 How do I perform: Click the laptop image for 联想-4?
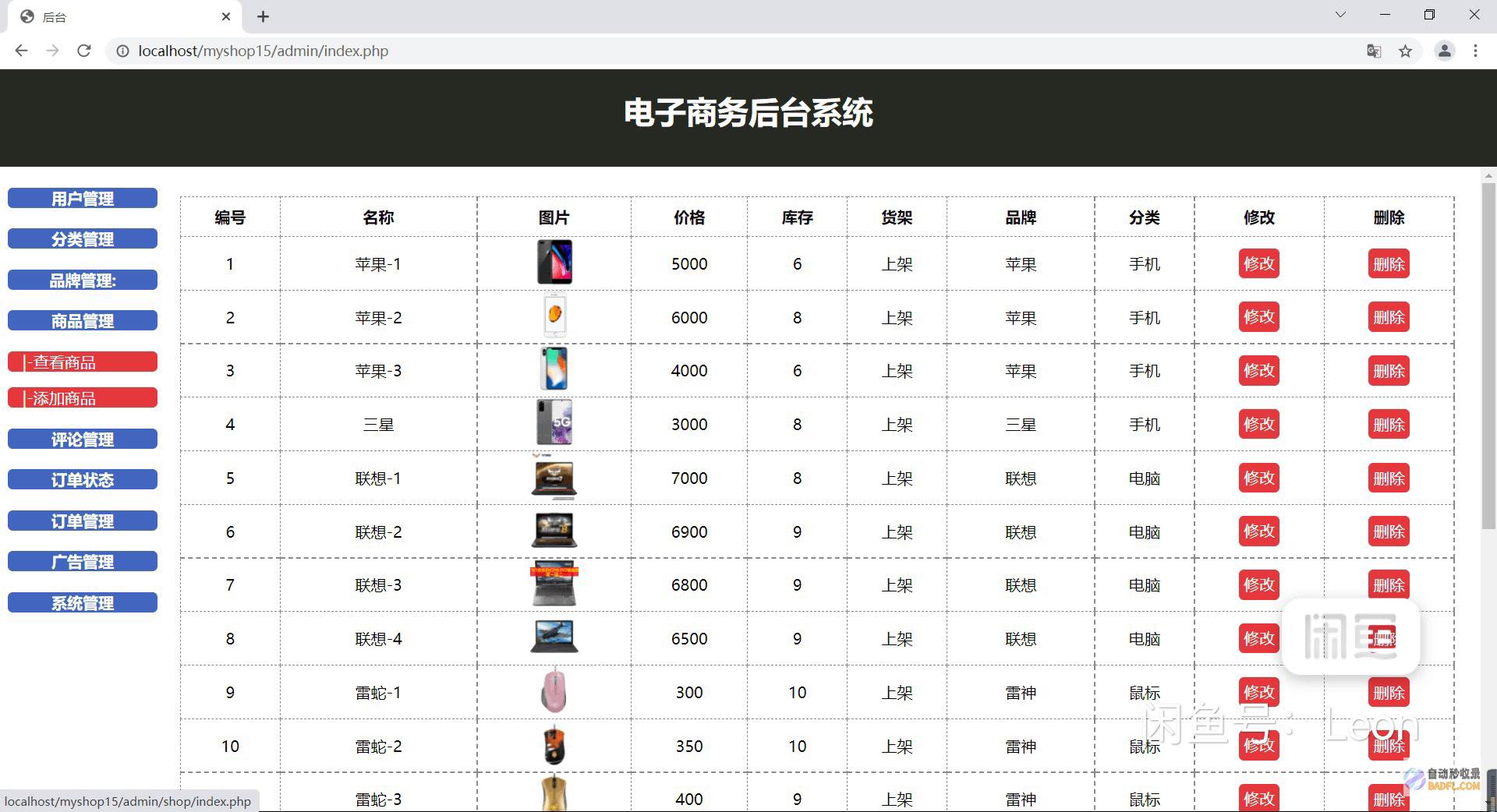pos(554,637)
